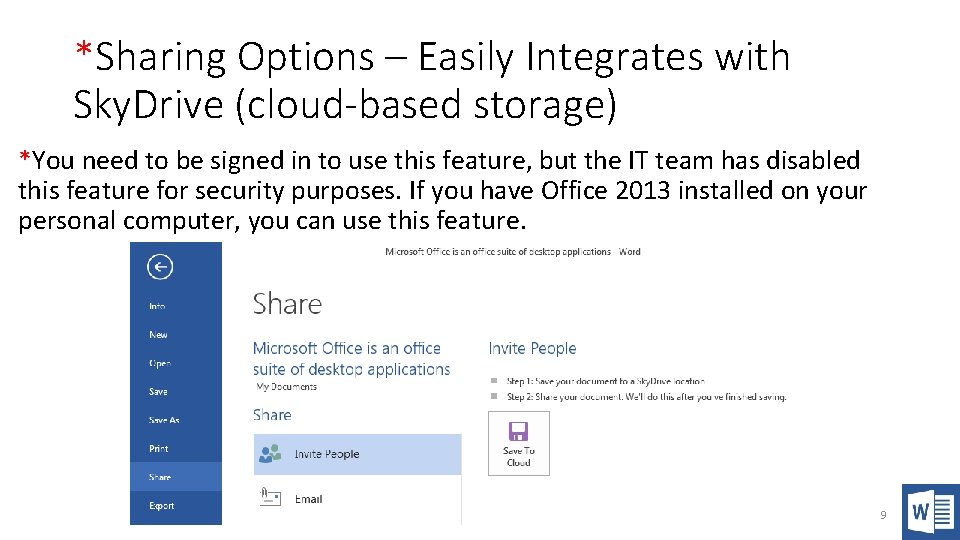Go to the Print page
The height and width of the screenshot is (540, 960).
click(x=158, y=449)
